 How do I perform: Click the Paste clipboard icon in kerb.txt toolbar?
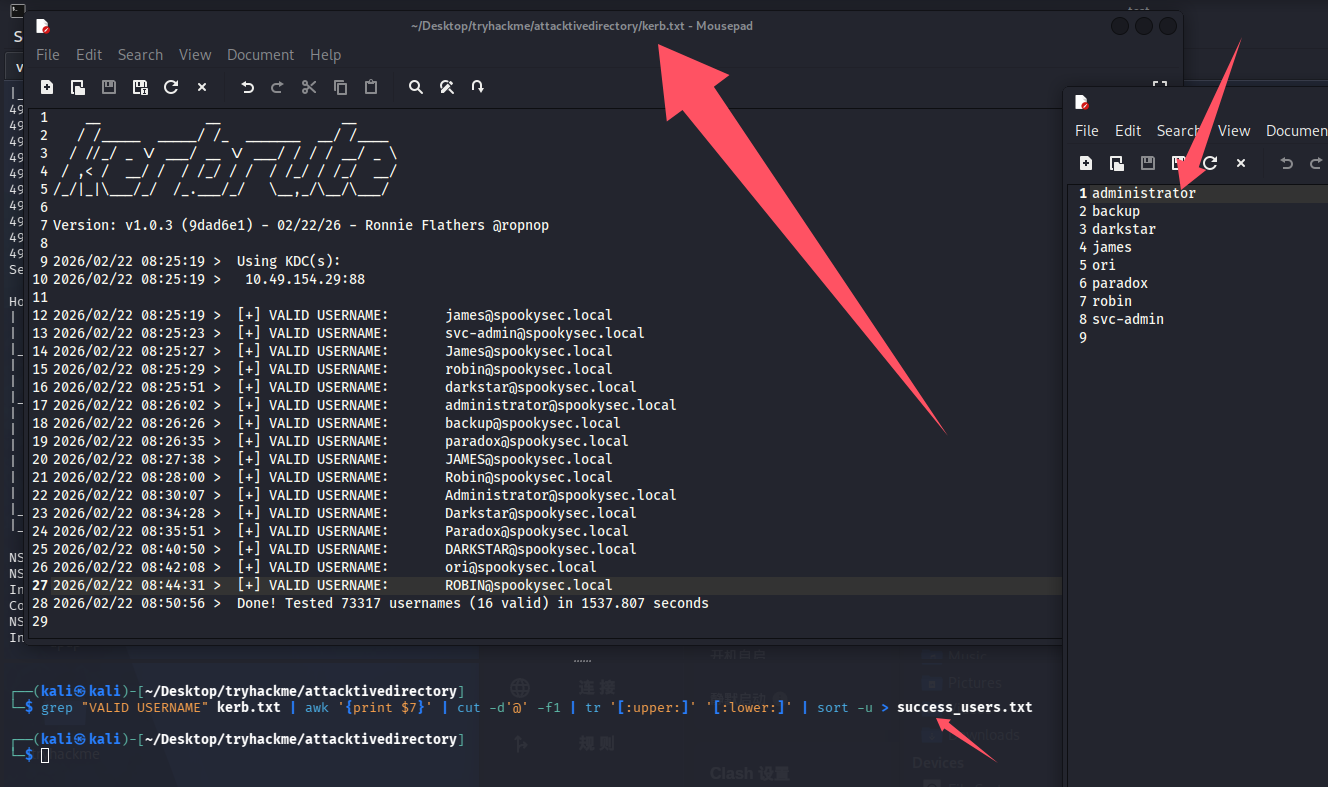pos(371,88)
